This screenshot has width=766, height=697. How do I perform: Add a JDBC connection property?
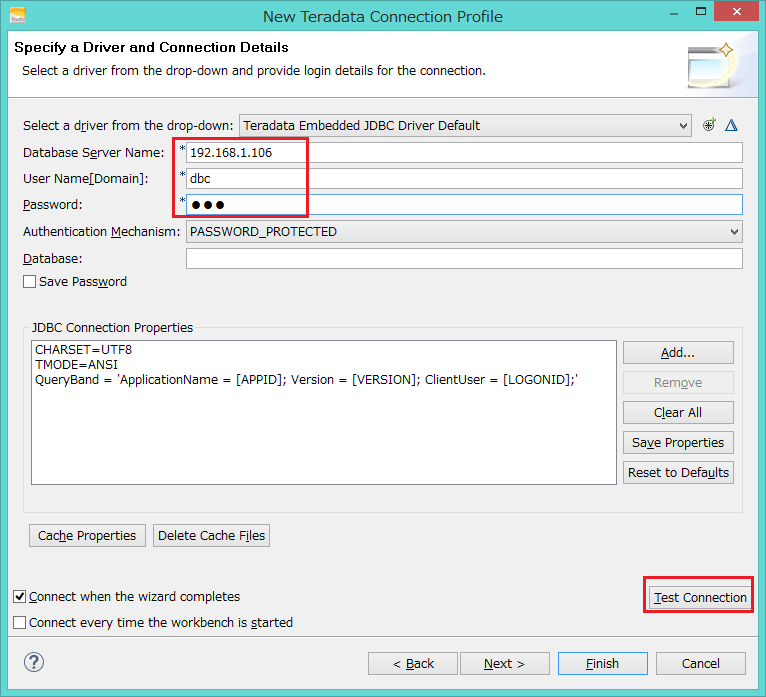[x=678, y=353]
